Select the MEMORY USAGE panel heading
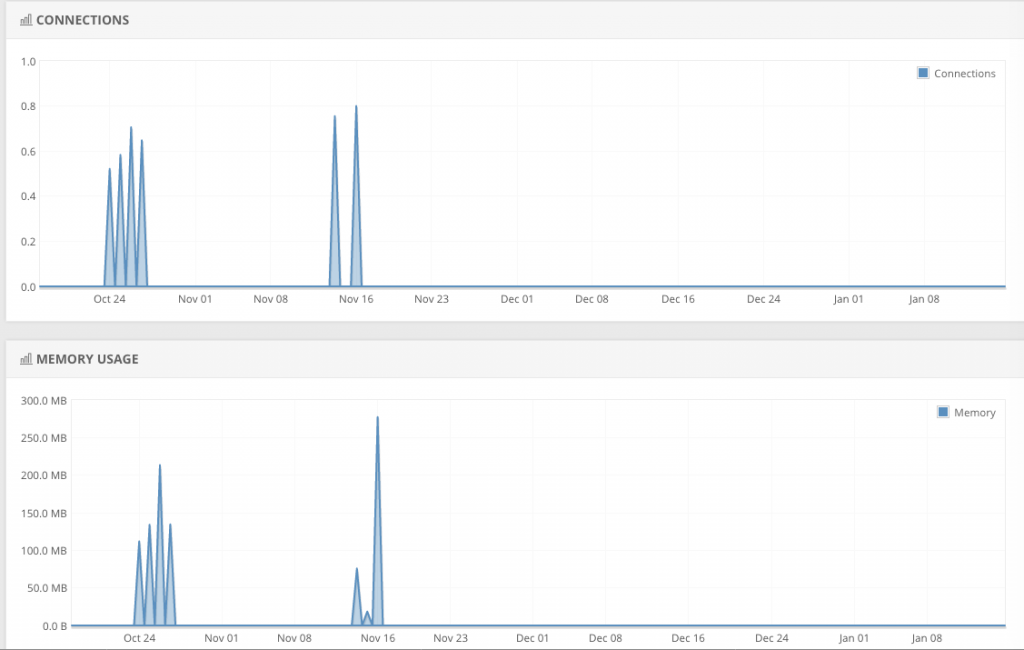Viewport: 1024px width, 650px height. click(x=87, y=359)
